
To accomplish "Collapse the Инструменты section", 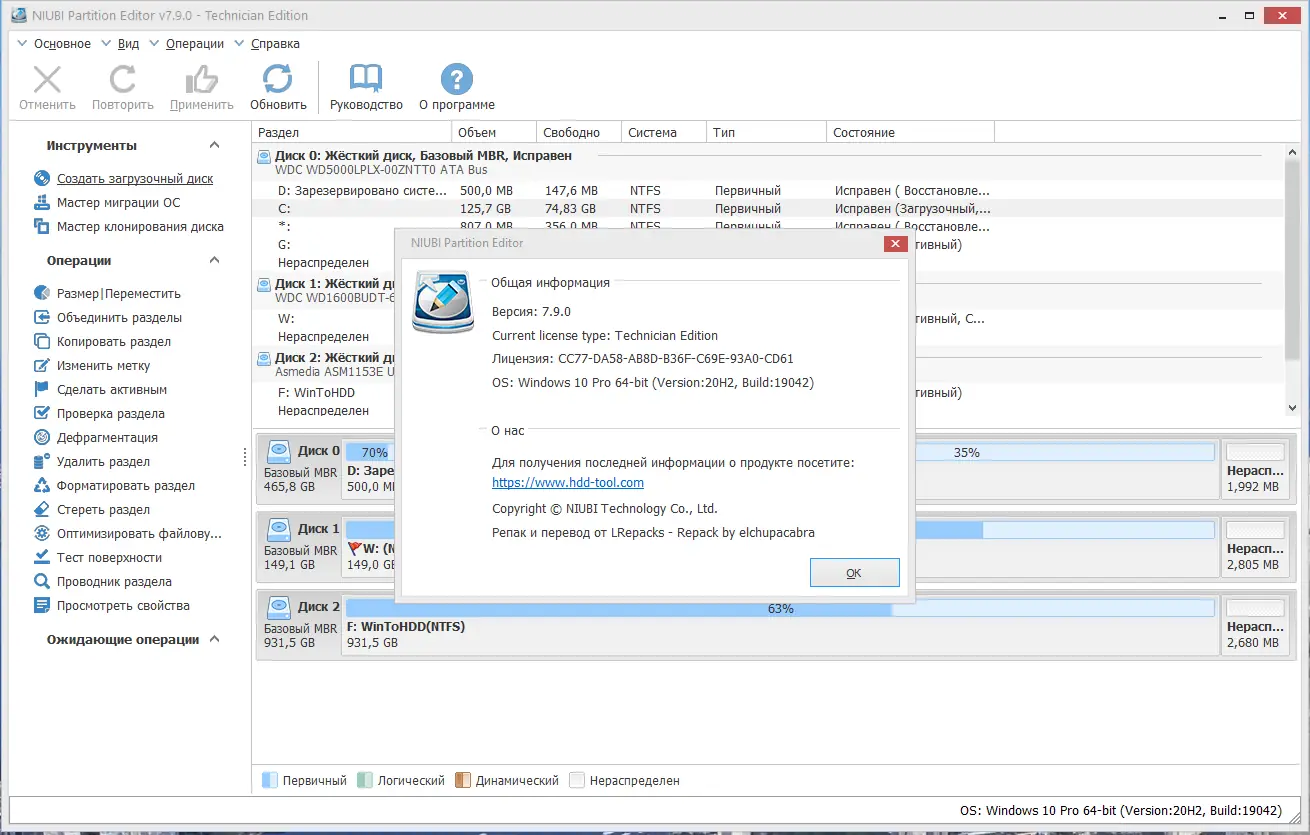I will pyautogui.click(x=214, y=146).
